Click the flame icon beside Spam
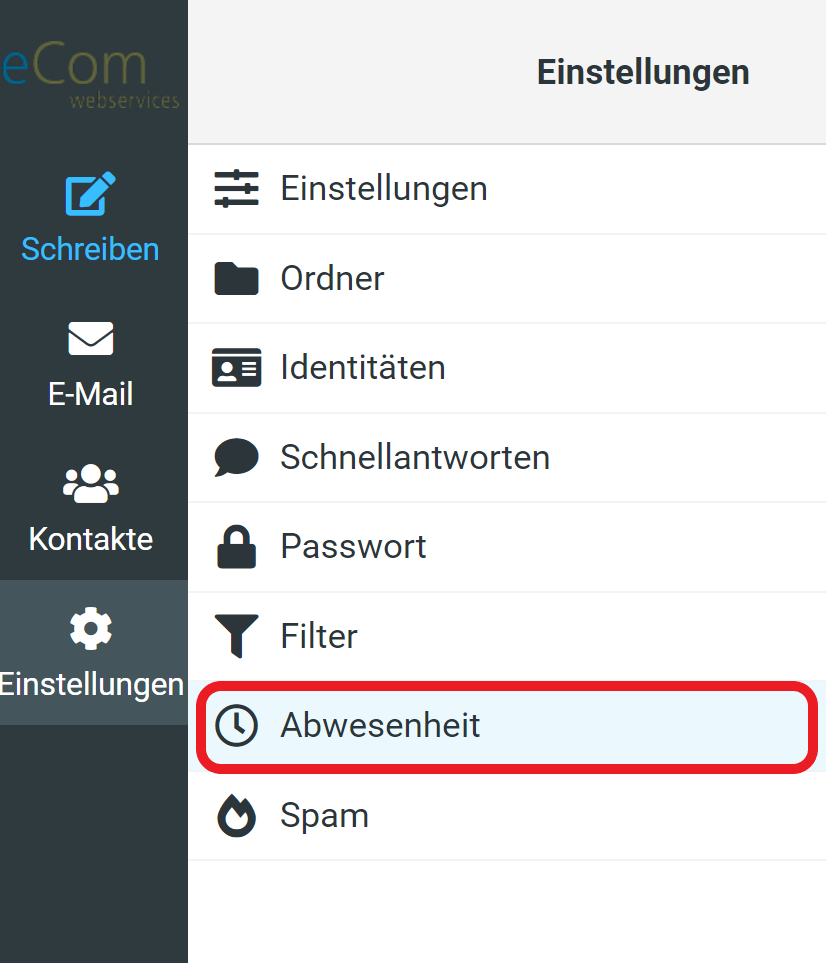This screenshot has height=963, width=826. coord(236,815)
